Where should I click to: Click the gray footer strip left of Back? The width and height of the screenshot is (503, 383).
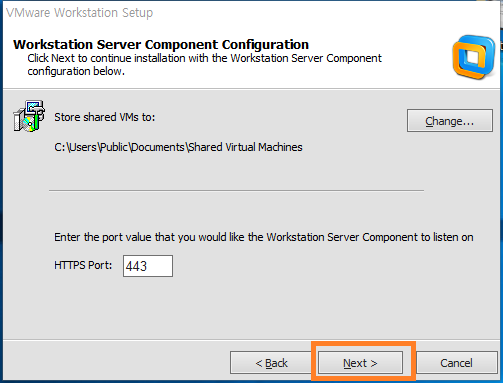(117, 362)
